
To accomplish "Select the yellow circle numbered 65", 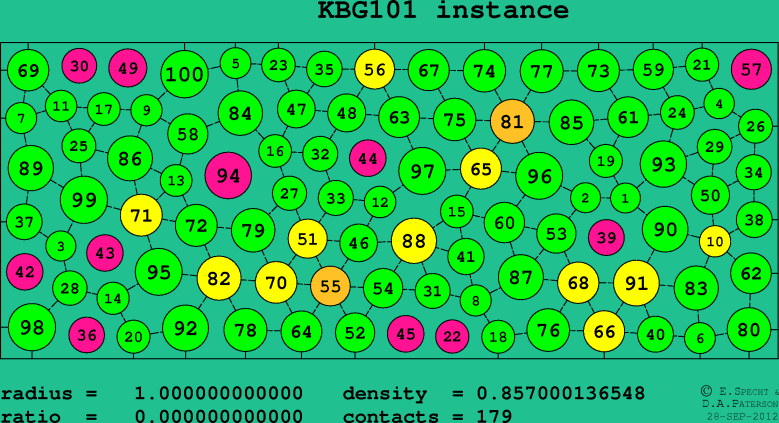I will (x=481, y=169).
